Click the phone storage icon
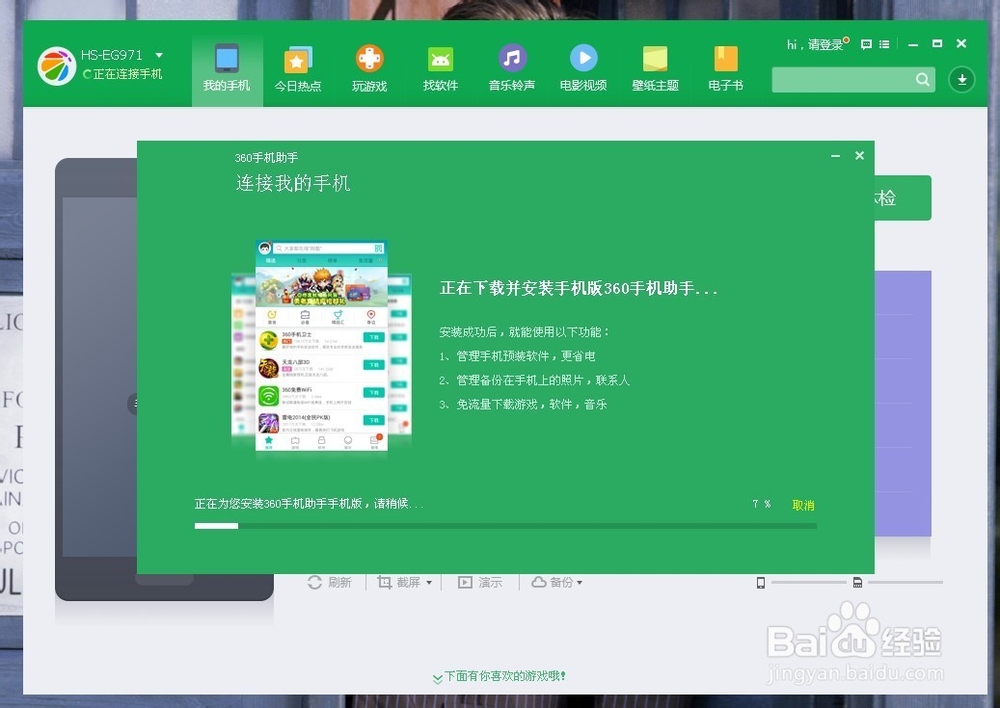The height and width of the screenshot is (708, 1000). tap(760, 582)
